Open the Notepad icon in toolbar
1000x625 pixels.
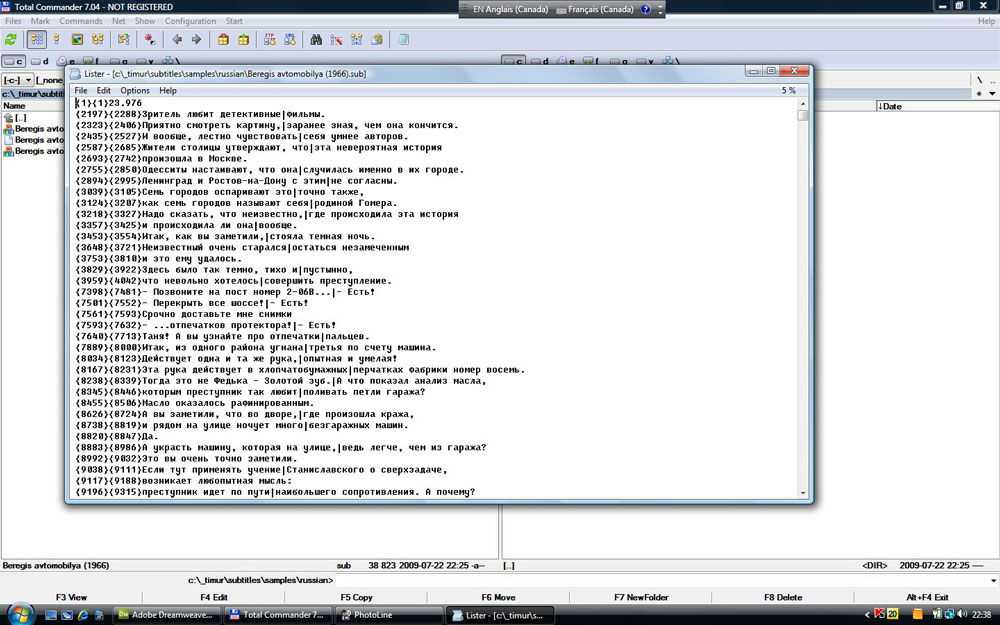coord(404,40)
